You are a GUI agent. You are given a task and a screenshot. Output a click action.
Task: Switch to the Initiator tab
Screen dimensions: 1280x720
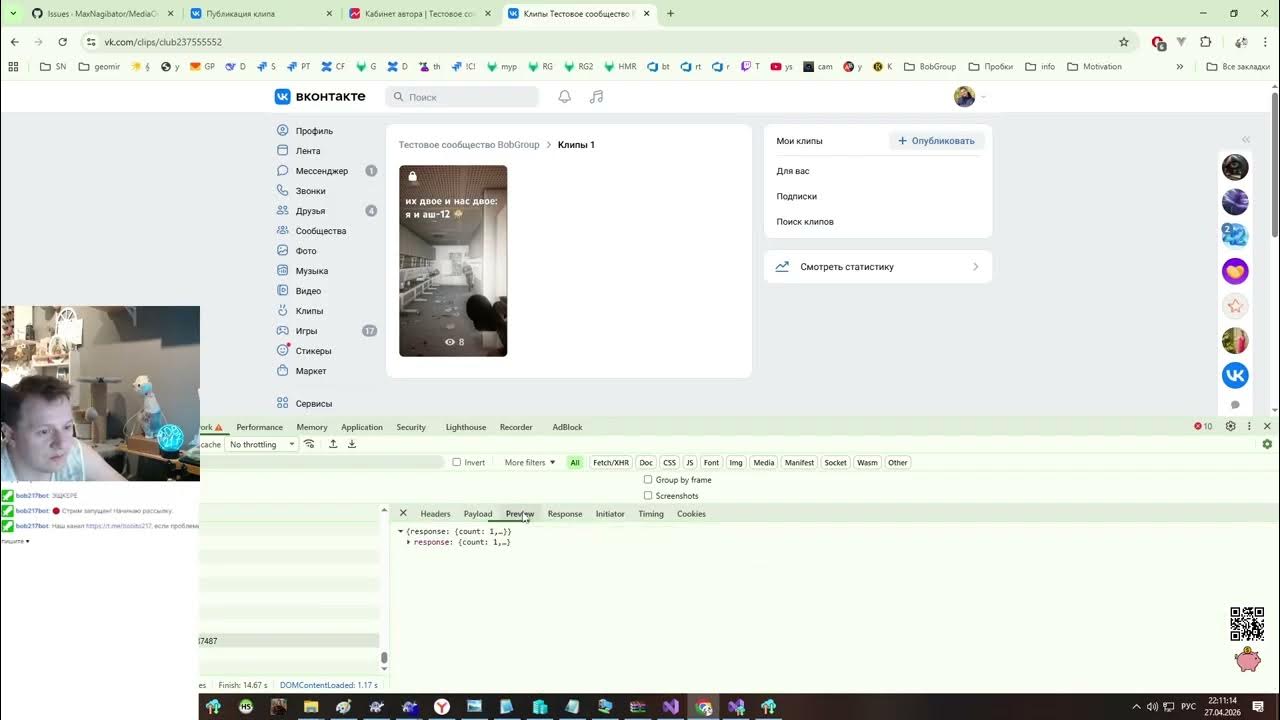click(x=610, y=514)
